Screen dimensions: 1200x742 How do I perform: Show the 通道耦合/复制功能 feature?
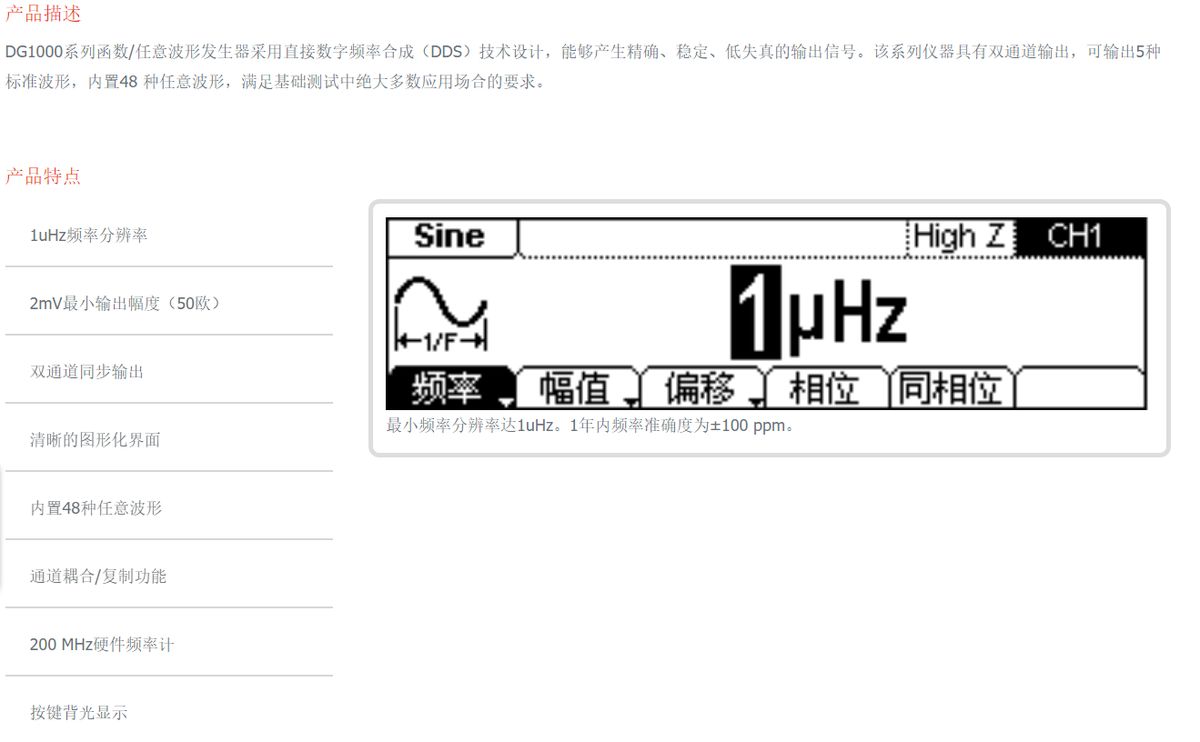tap(98, 576)
